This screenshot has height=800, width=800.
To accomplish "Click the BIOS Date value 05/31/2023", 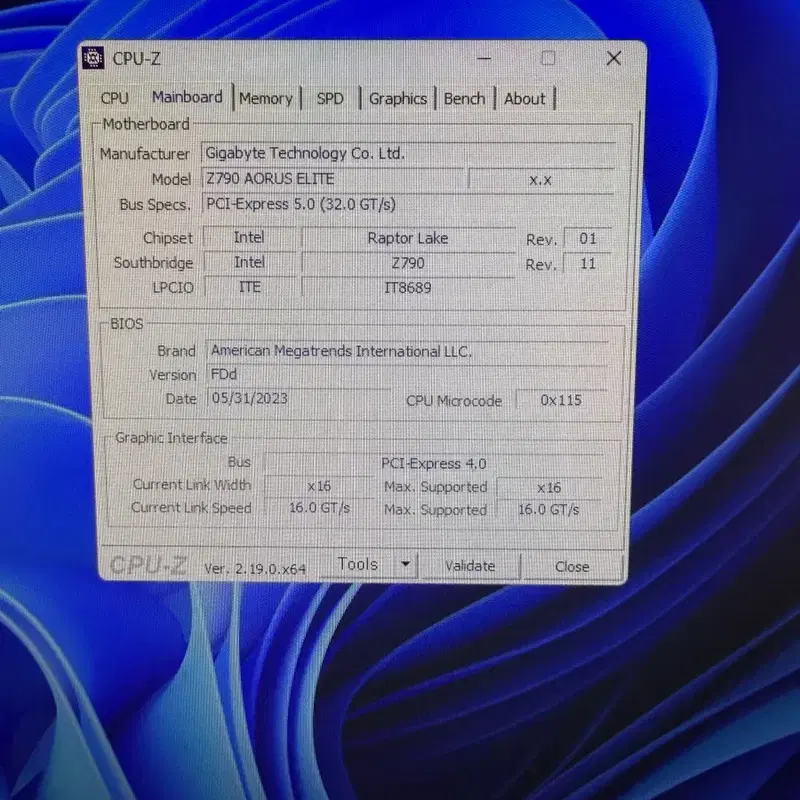I will pos(299,398).
